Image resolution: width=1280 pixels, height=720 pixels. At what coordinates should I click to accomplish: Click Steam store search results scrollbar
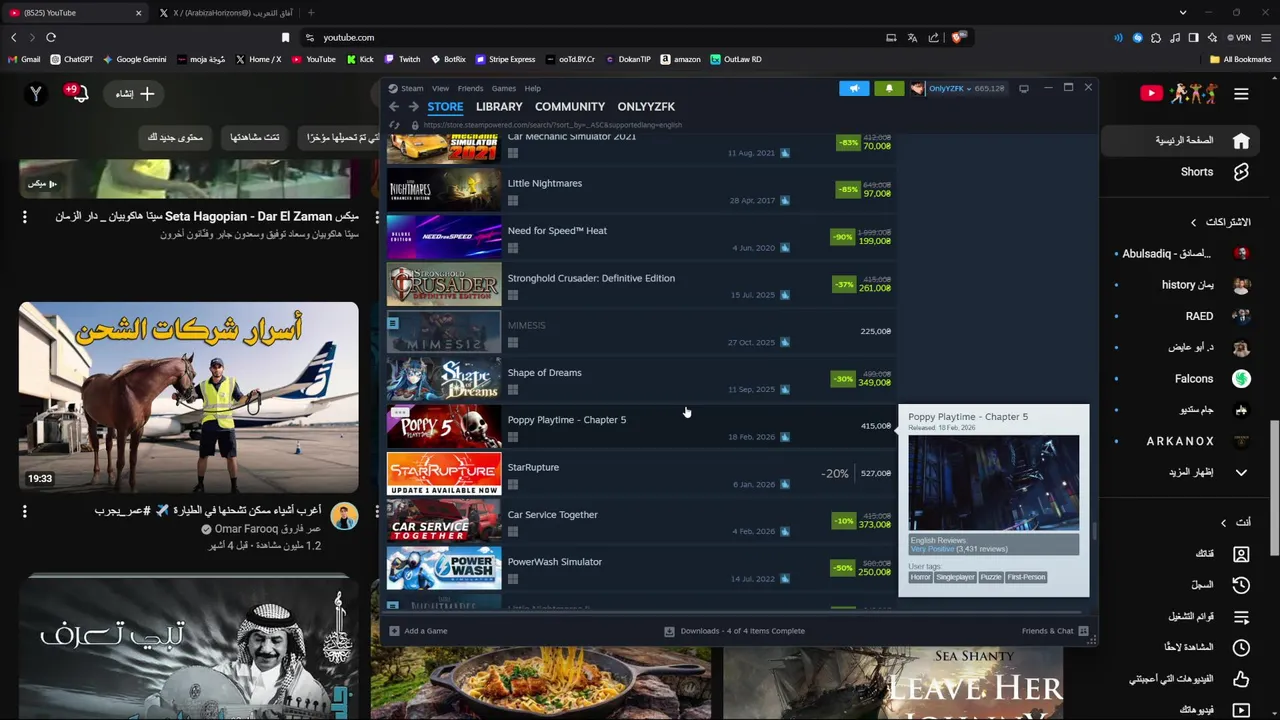1095,532
